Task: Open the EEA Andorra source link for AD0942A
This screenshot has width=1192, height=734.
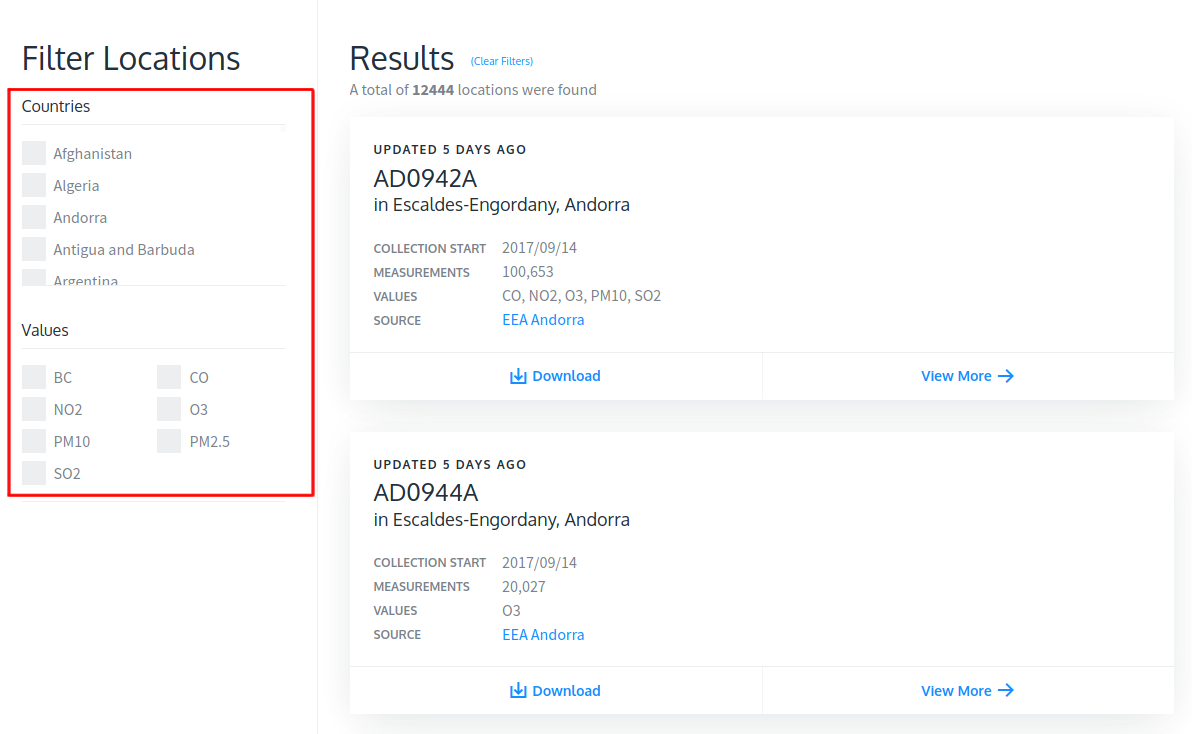Action: [x=543, y=320]
